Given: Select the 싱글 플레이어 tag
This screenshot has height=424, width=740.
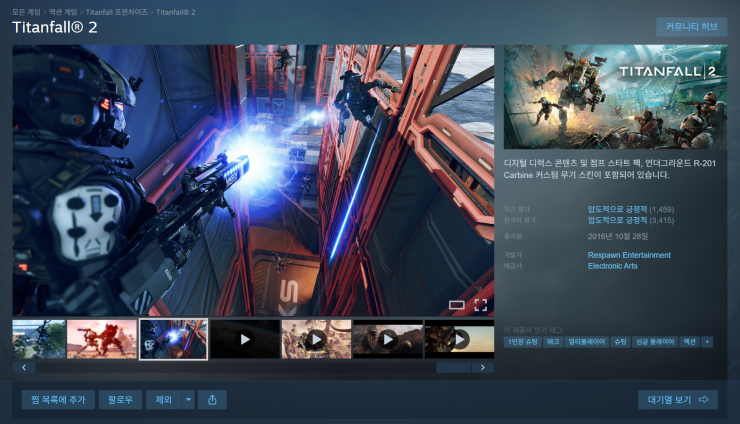Looking at the screenshot, I should pyautogui.click(x=655, y=342).
